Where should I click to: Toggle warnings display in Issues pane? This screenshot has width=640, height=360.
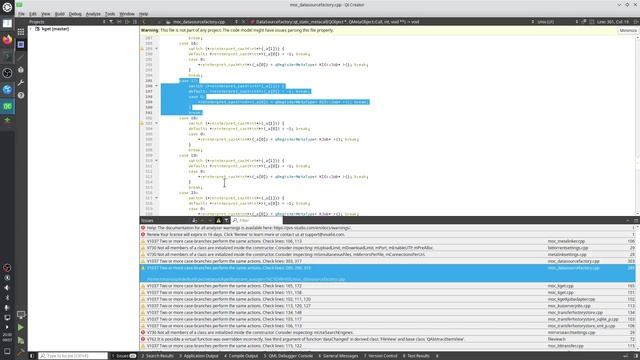pos(218,220)
